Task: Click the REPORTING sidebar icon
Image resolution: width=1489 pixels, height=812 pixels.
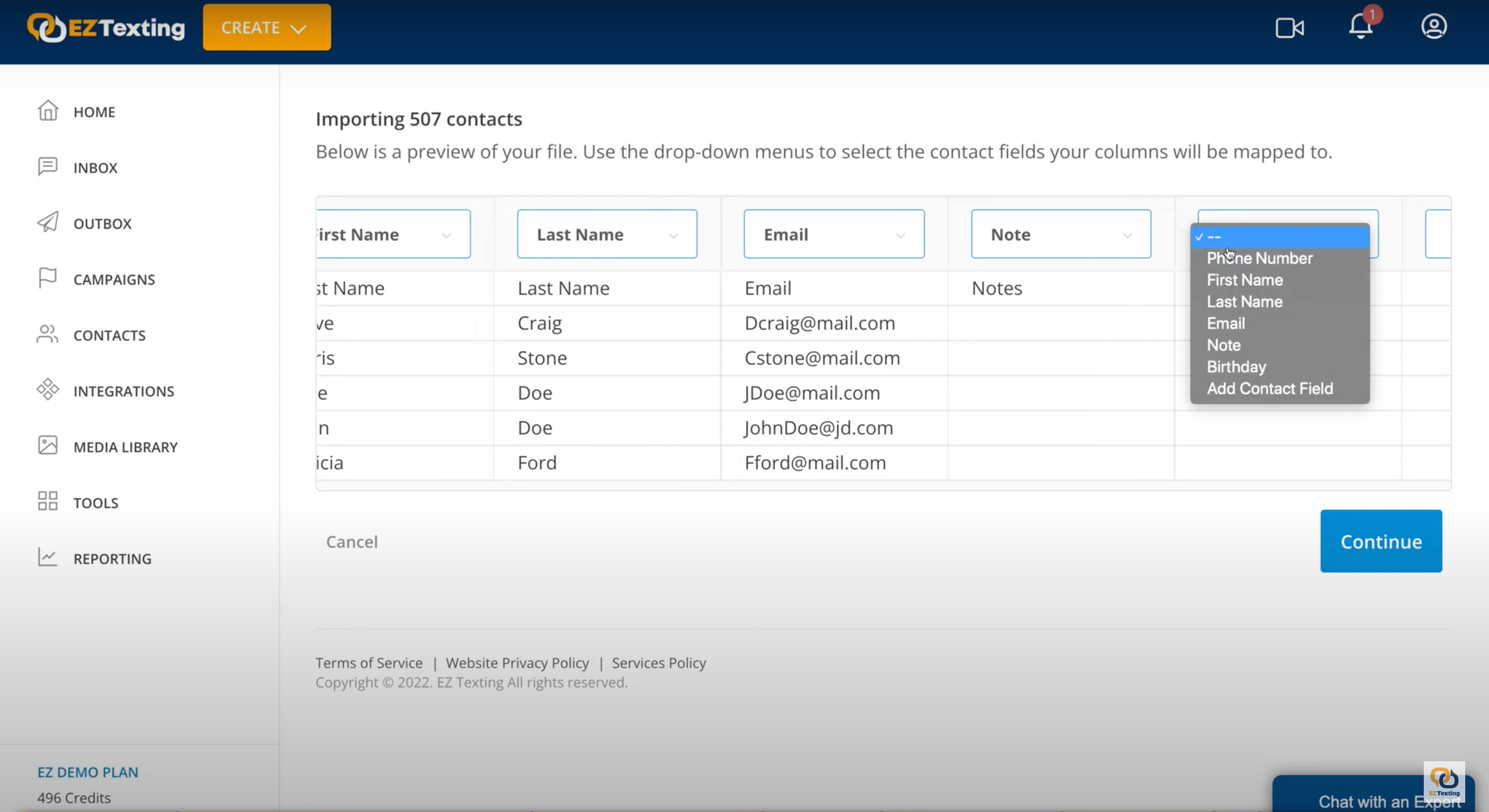Action: 48,558
